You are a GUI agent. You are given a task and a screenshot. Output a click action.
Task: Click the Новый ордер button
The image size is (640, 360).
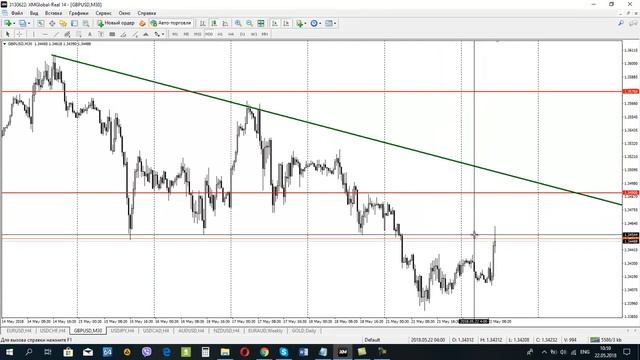click(116, 23)
